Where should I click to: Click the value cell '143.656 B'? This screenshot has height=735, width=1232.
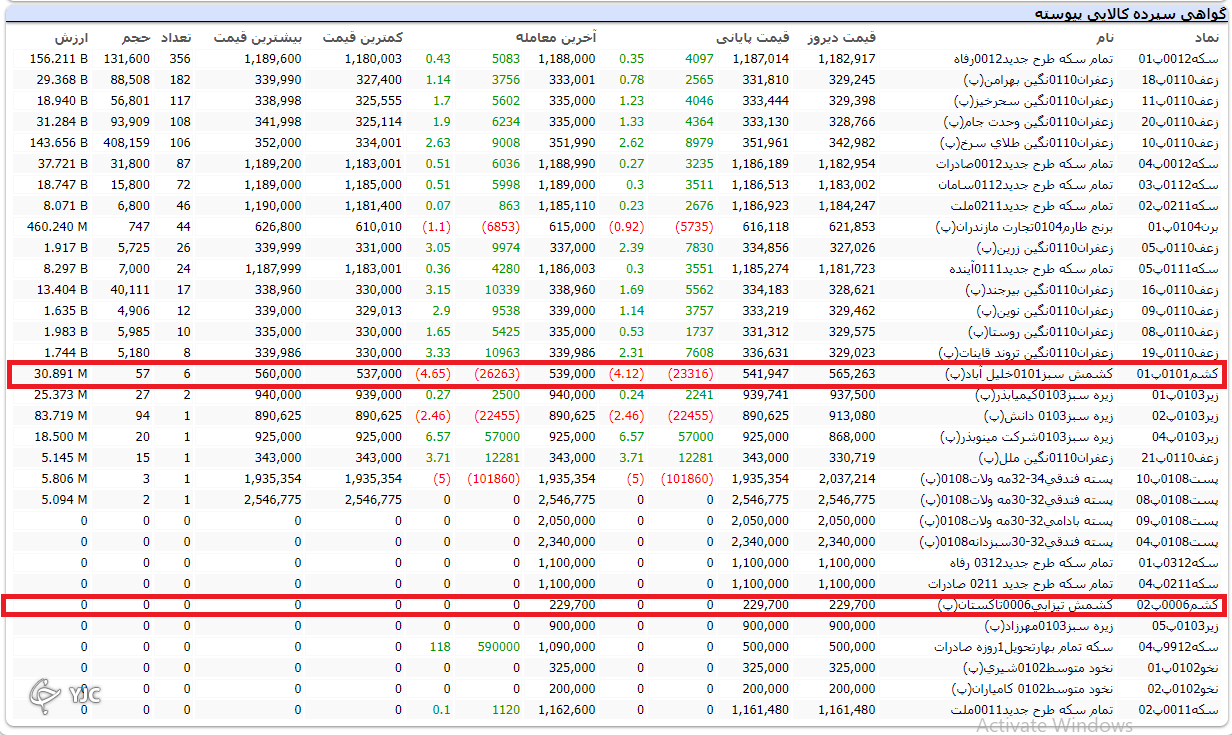(x=58, y=143)
